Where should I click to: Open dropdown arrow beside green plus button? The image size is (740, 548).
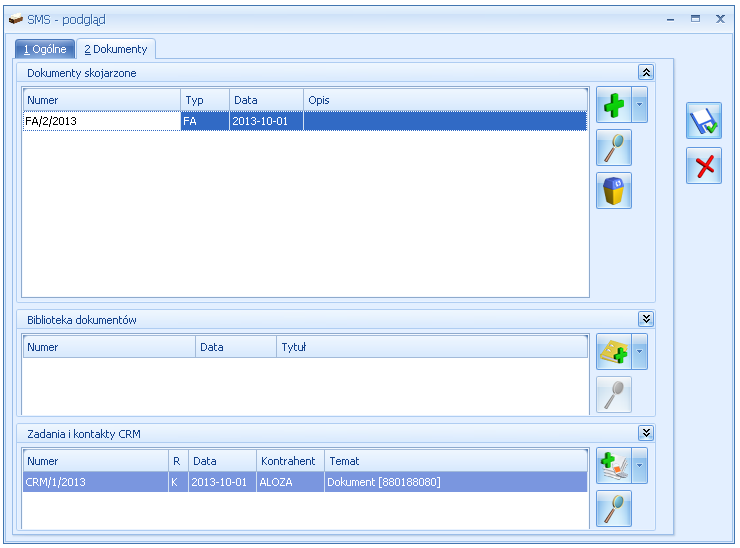point(639,105)
